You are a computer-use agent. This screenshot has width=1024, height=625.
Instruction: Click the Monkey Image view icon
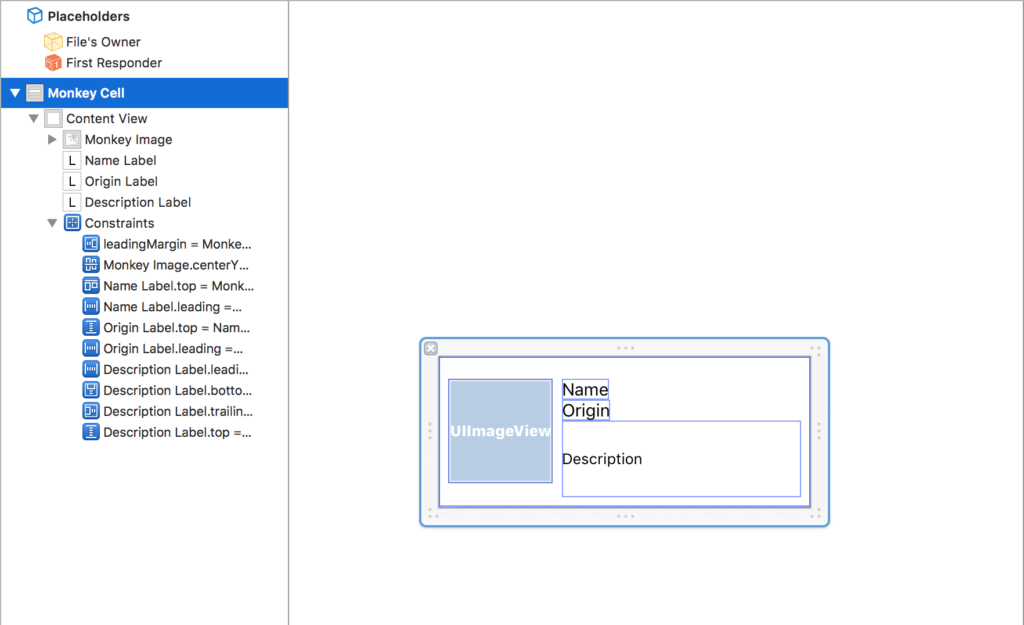click(x=72, y=140)
